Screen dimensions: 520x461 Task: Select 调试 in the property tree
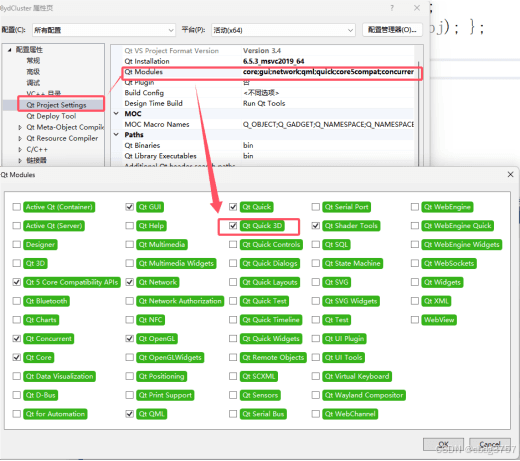pos(33,83)
